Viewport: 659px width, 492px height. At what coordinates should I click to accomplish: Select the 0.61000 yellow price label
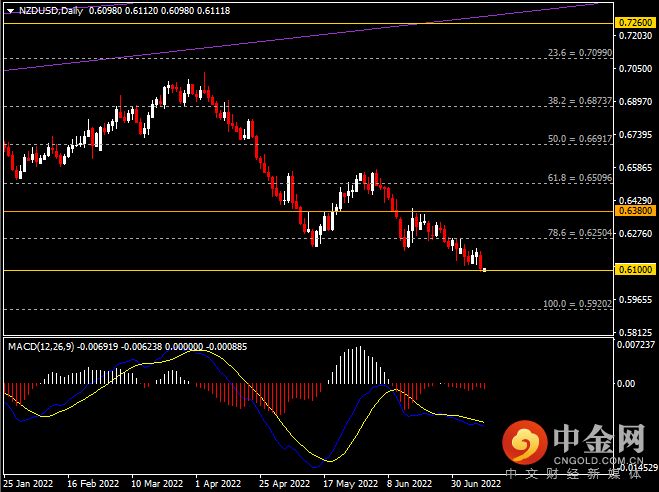pos(635,269)
